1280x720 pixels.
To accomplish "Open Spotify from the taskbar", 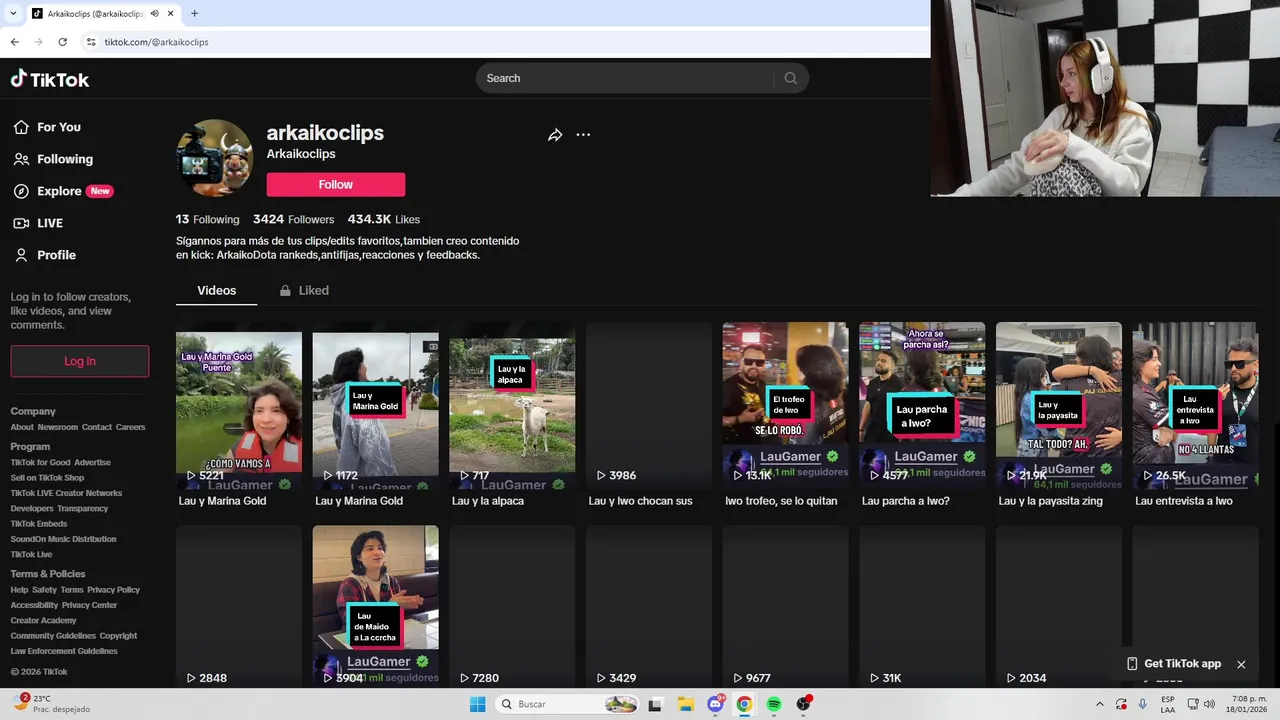I will [x=774, y=704].
